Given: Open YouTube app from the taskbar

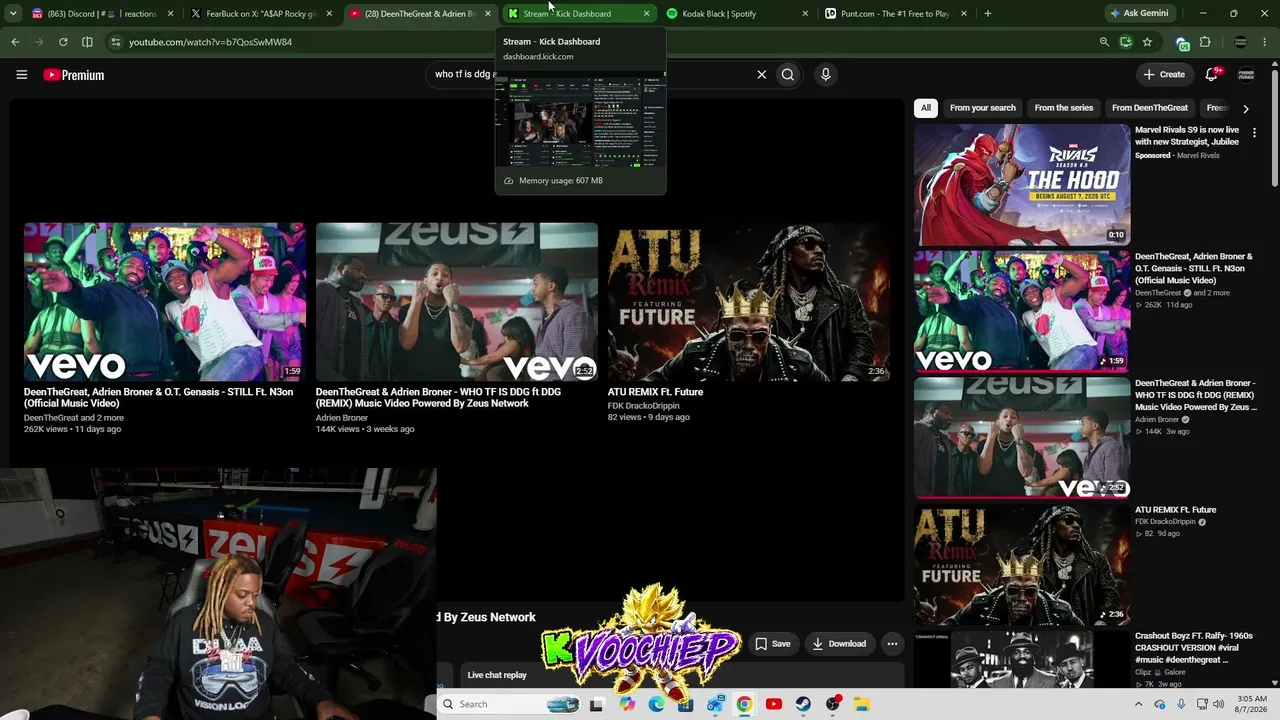Looking at the screenshot, I should click(x=773, y=704).
